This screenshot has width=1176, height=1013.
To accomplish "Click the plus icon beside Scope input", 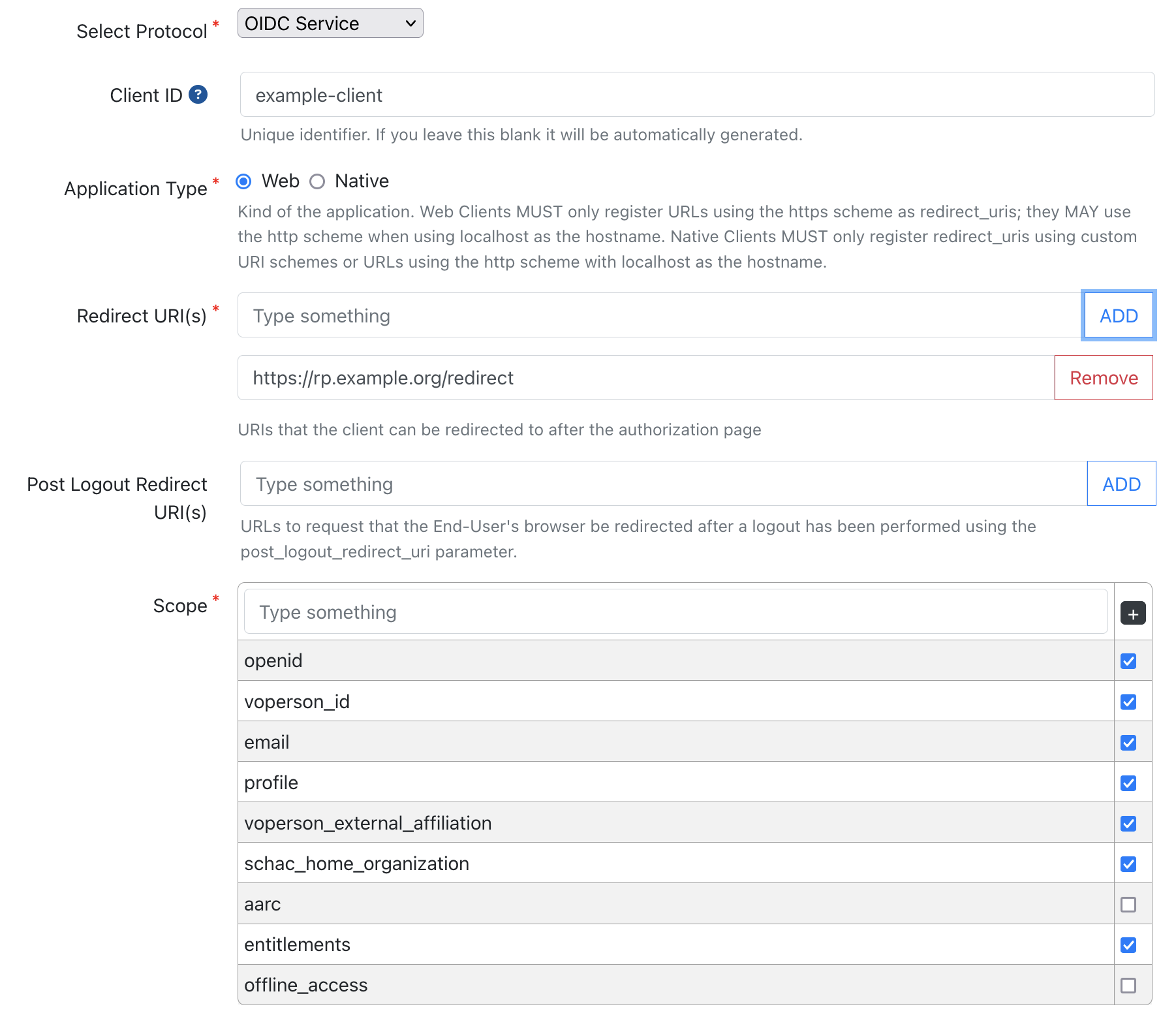I will tap(1132, 612).
